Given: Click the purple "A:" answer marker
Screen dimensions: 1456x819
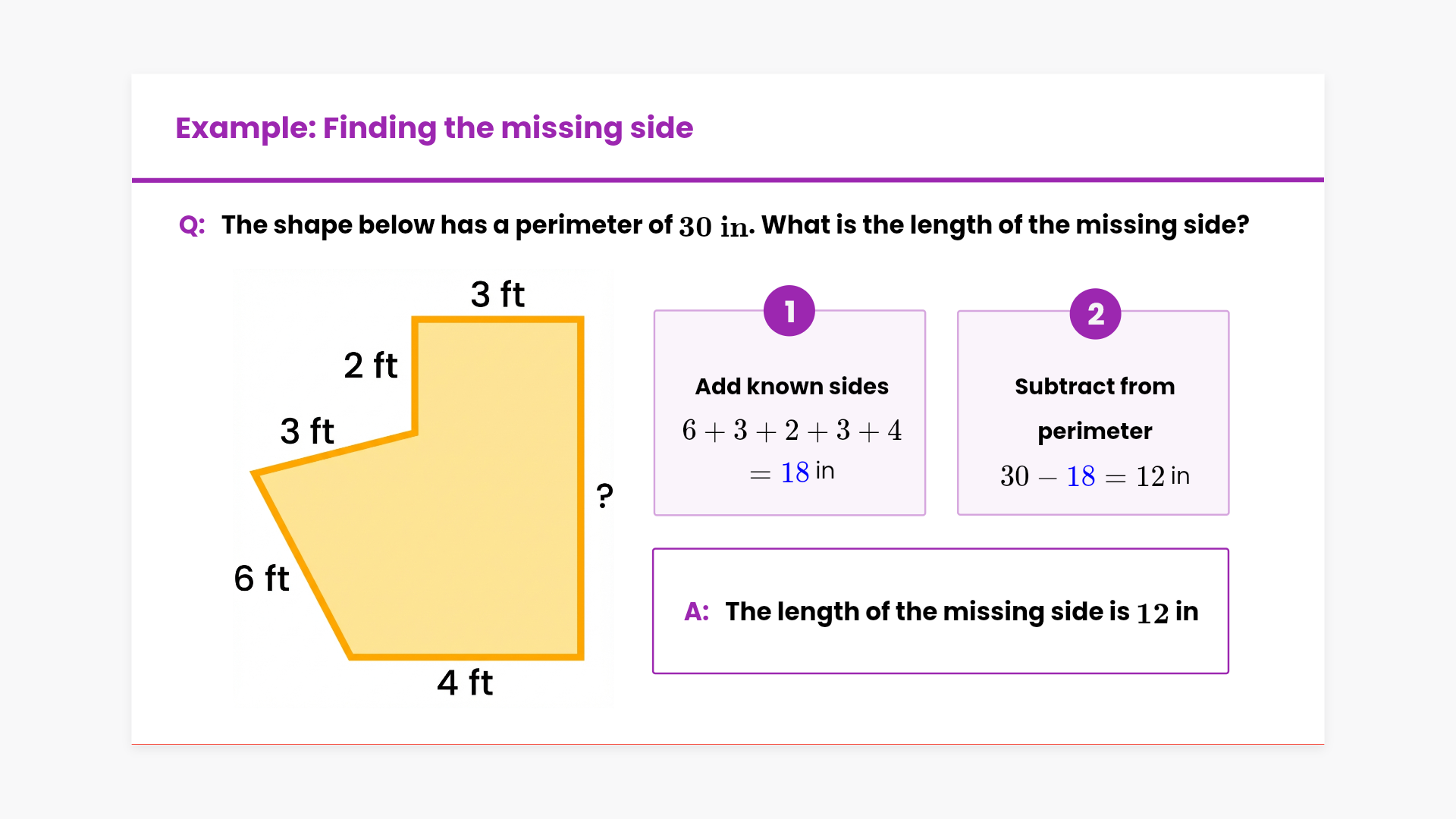Looking at the screenshot, I should click(696, 611).
